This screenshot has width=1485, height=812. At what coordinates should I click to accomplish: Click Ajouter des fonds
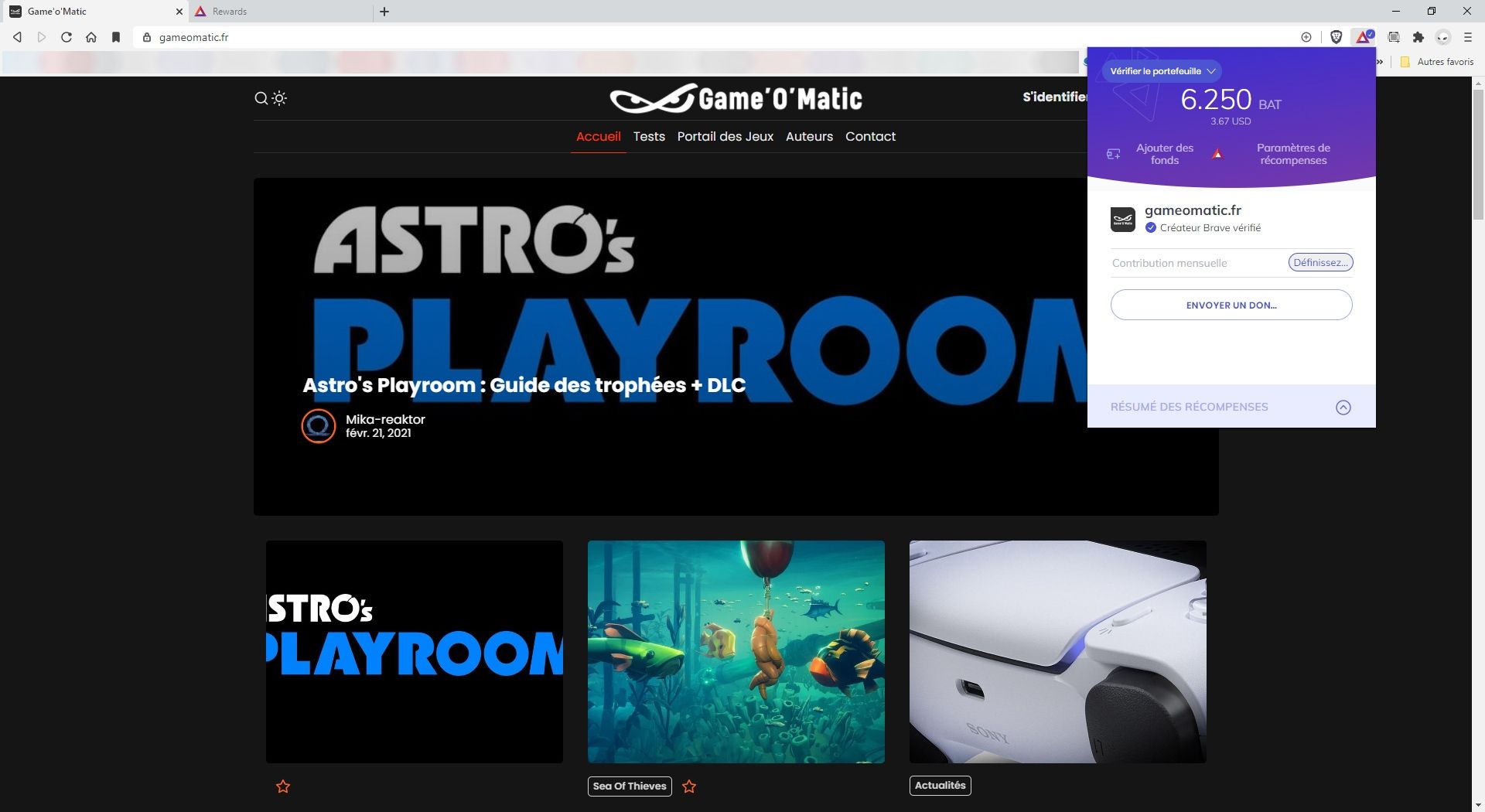click(1165, 154)
